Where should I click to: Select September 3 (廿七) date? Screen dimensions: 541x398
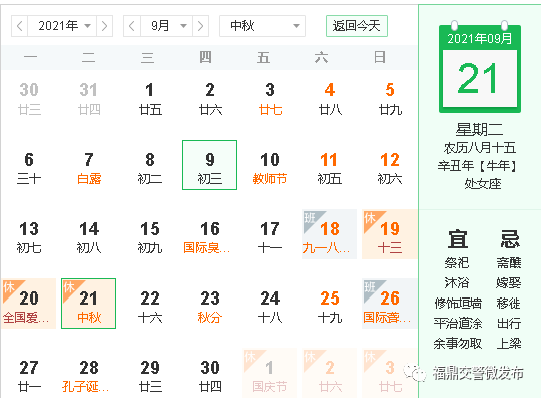pos(270,99)
